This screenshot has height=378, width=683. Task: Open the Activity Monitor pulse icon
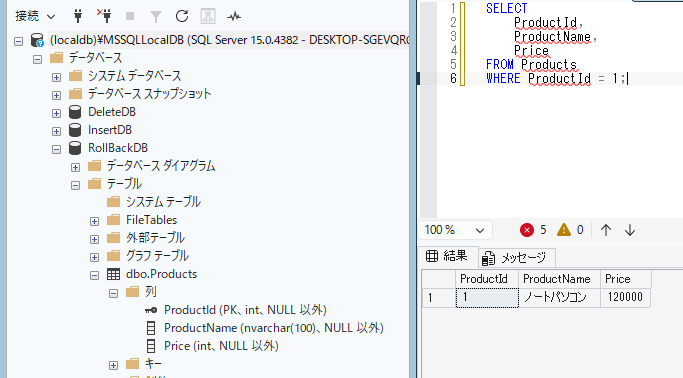(x=234, y=17)
